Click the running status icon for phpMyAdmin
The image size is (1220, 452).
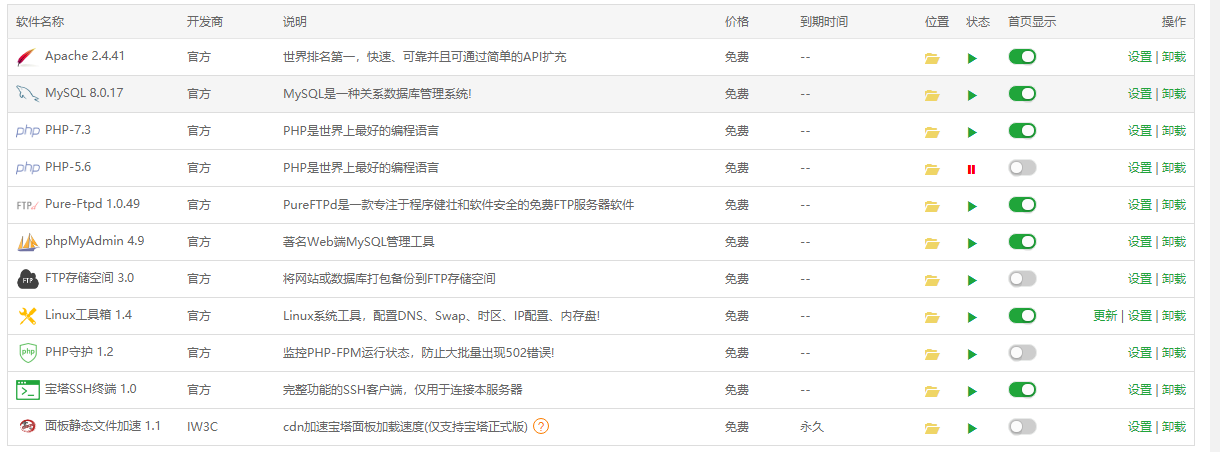click(x=972, y=244)
